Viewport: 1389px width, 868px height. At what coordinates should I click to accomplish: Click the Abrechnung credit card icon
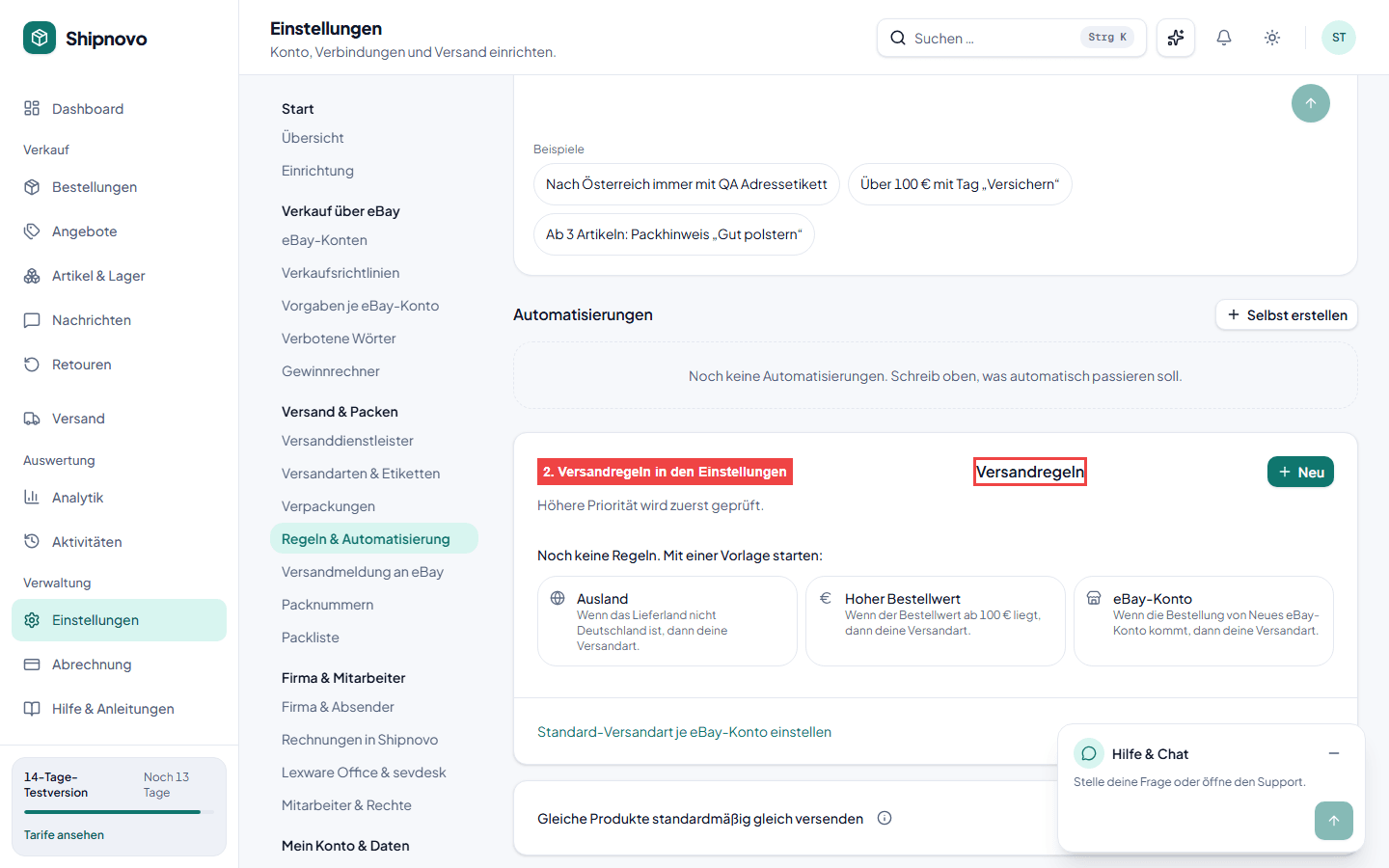32,665
